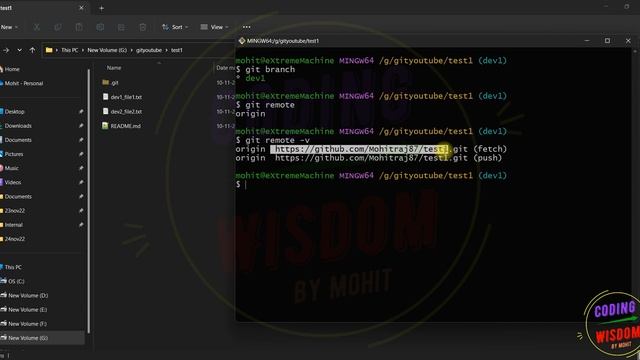Image resolution: width=640 pixels, height=360 pixels.
Task: Open New Volume (D:) drive
Action: click(x=24, y=296)
